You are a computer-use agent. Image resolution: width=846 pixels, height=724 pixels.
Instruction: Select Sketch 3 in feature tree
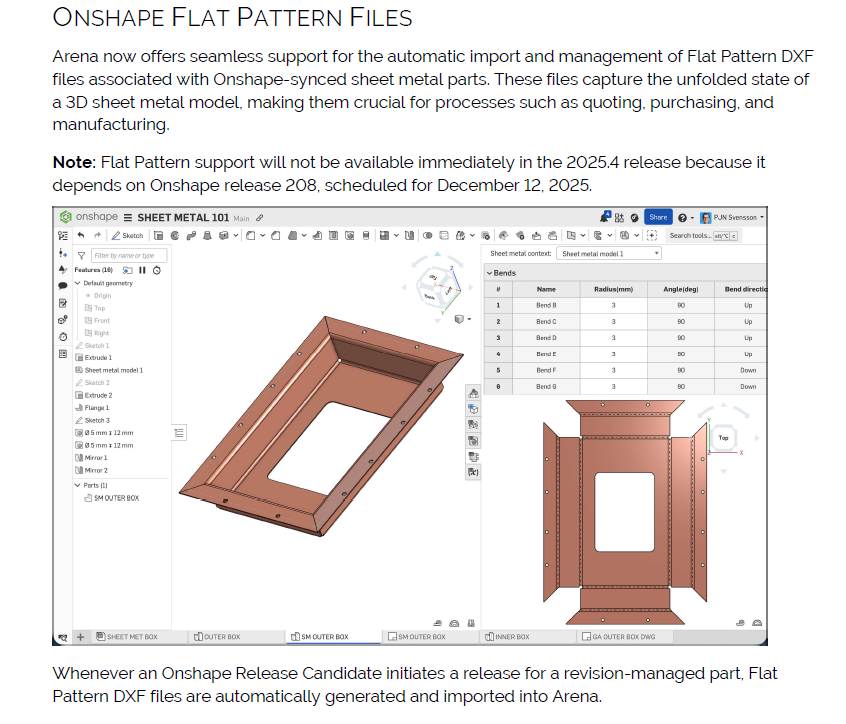(92, 420)
